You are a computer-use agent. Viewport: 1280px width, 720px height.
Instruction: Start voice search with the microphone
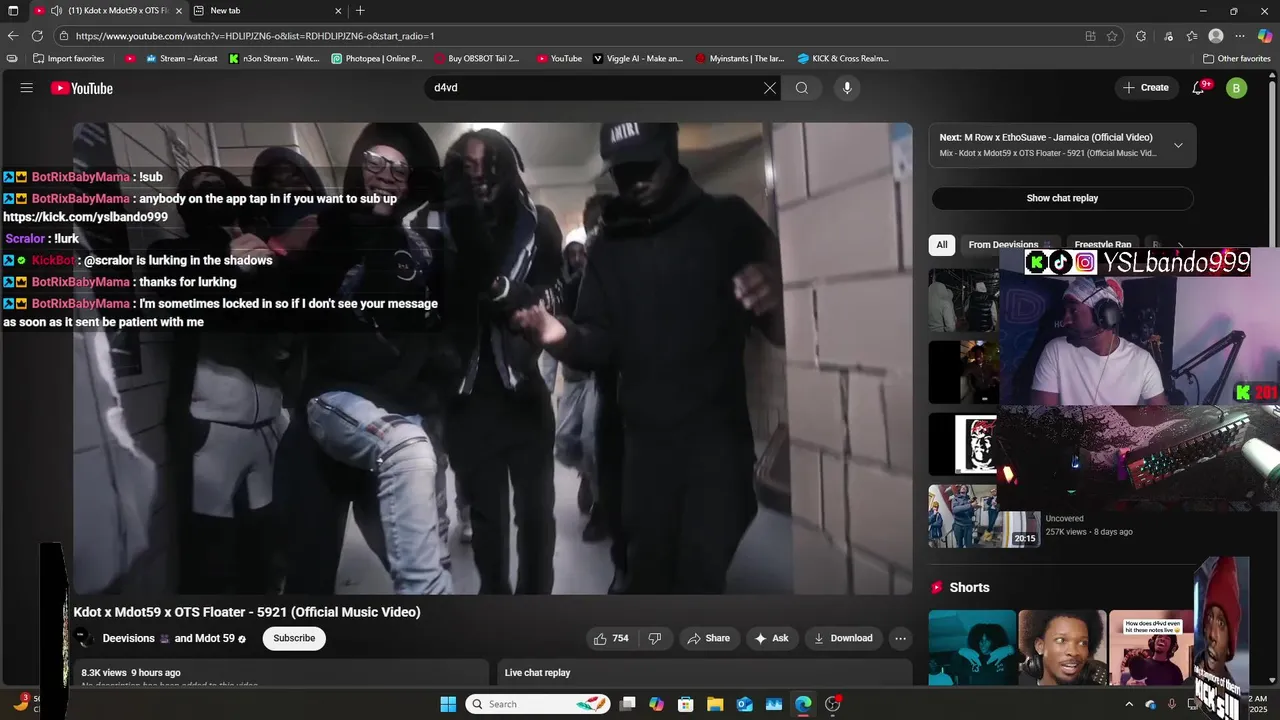tap(847, 88)
